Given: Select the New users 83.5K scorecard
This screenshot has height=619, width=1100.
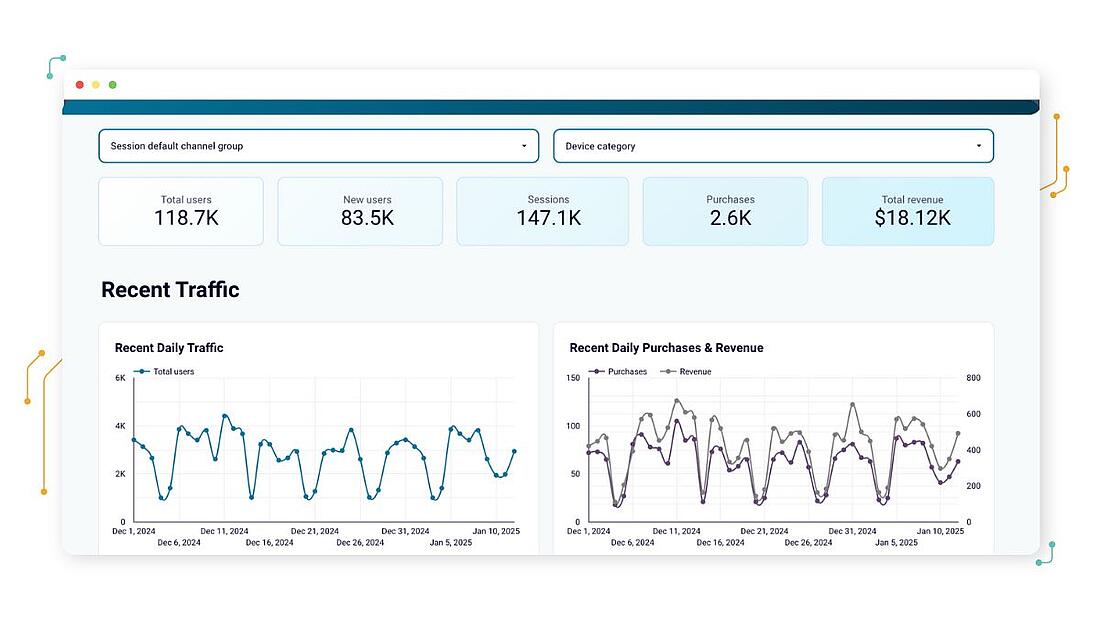Looking at the screenshot, I should tap(360, 211).
